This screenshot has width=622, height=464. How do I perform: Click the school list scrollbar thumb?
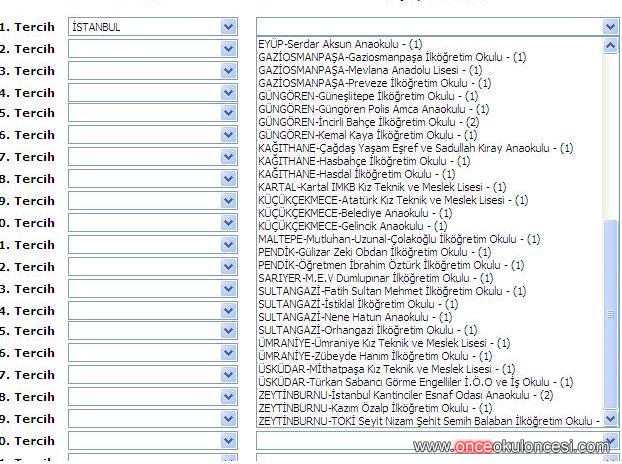point(611,315)
